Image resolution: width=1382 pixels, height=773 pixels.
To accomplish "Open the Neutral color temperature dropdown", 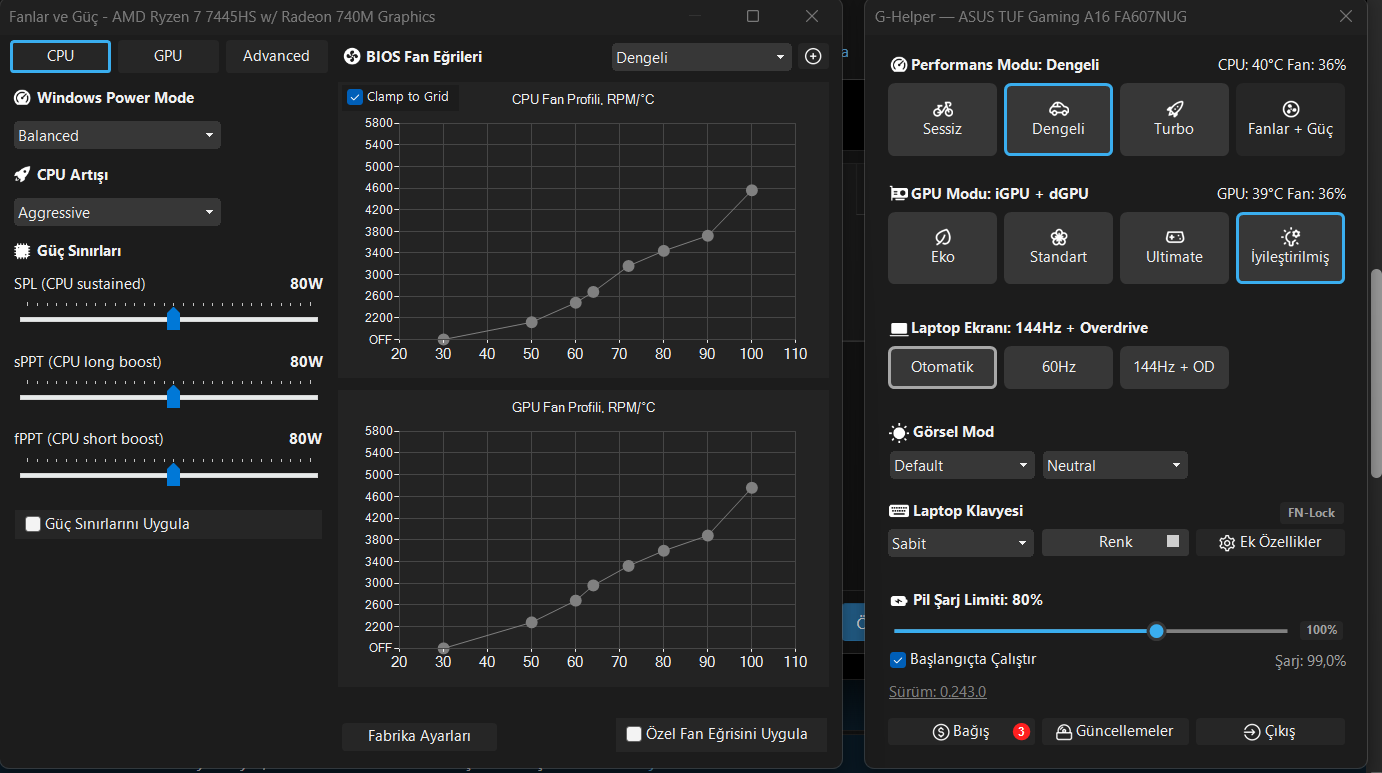I will point(1115,465).
